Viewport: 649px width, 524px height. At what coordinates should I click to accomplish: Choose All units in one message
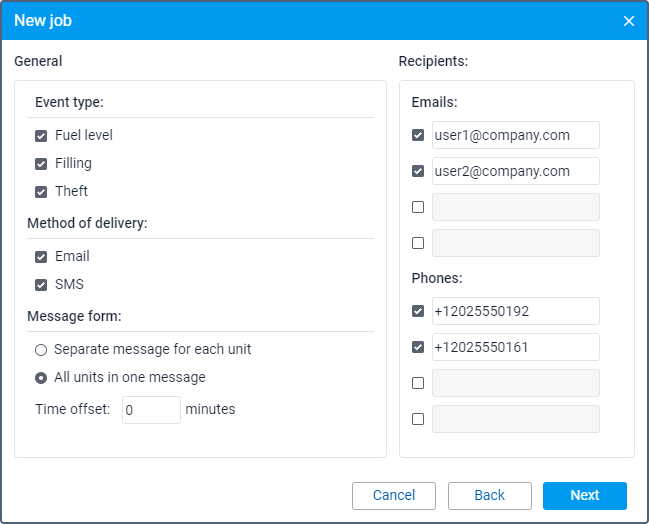(x=41, y=378)
